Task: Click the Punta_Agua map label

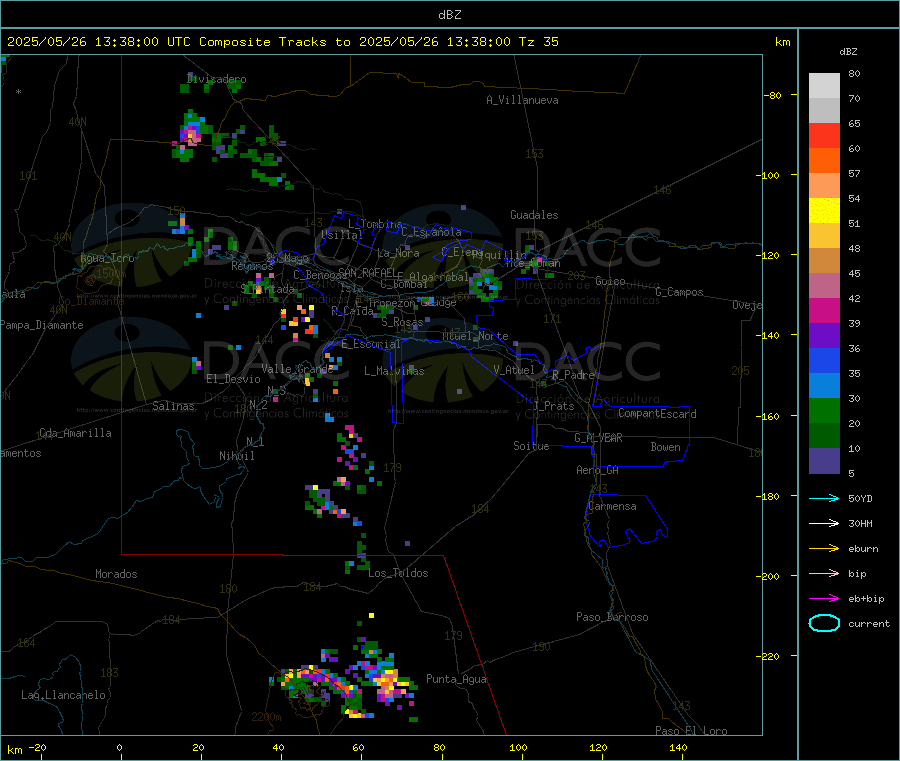Action: (456, 679)
